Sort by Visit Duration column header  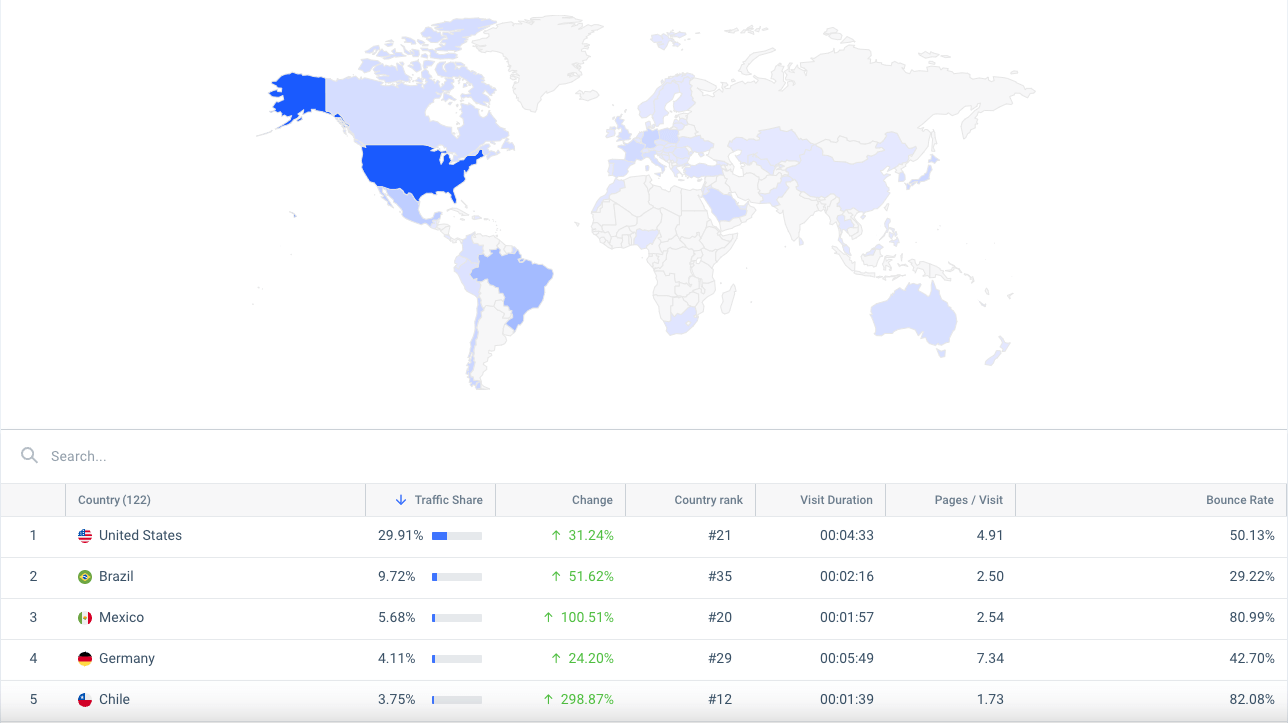click(836, 500)
